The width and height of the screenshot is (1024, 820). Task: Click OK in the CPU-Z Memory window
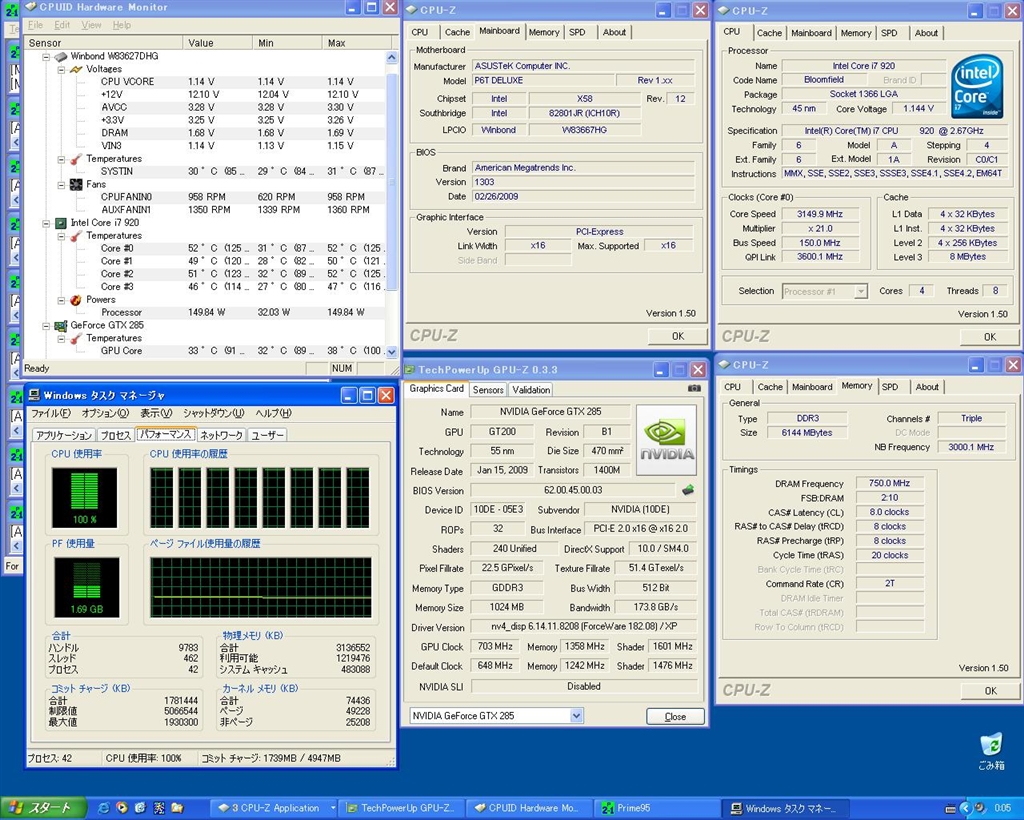coord(989,690)
